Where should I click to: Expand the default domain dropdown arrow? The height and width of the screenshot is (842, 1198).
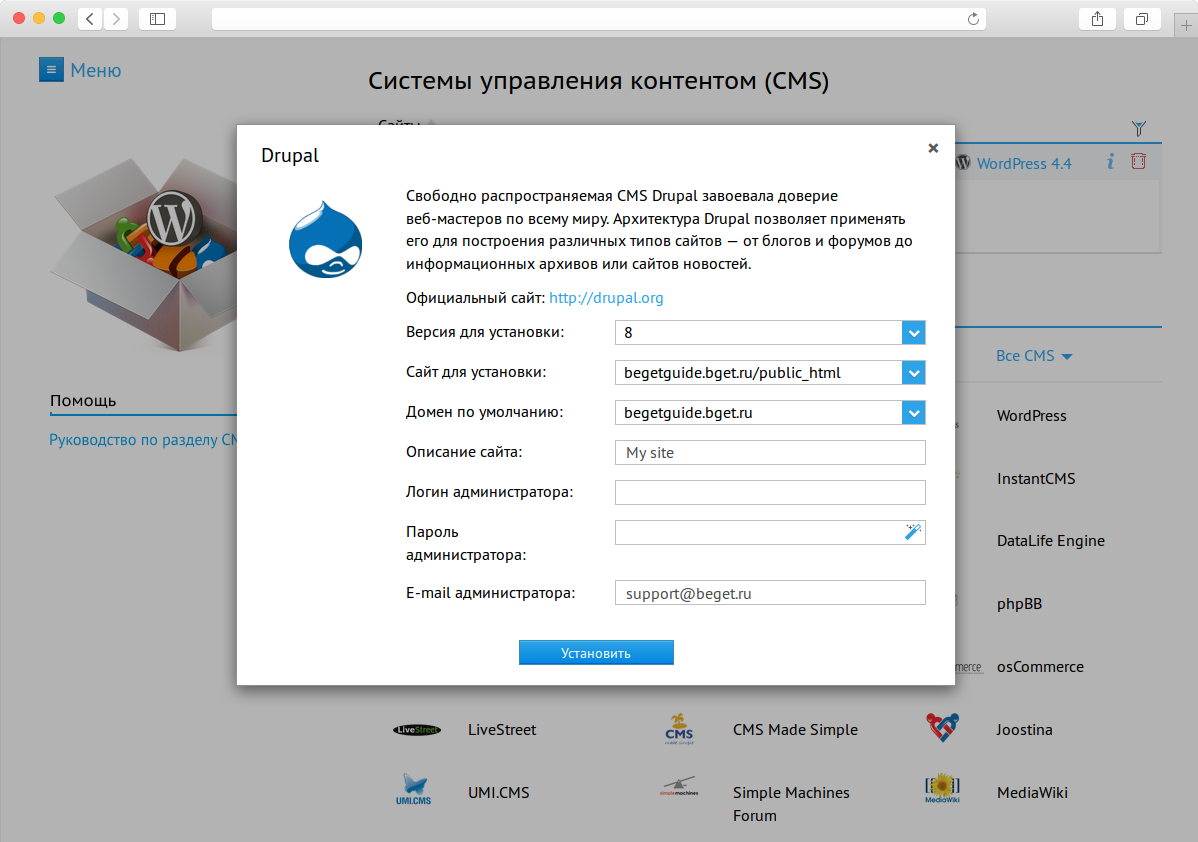point(913,413)
